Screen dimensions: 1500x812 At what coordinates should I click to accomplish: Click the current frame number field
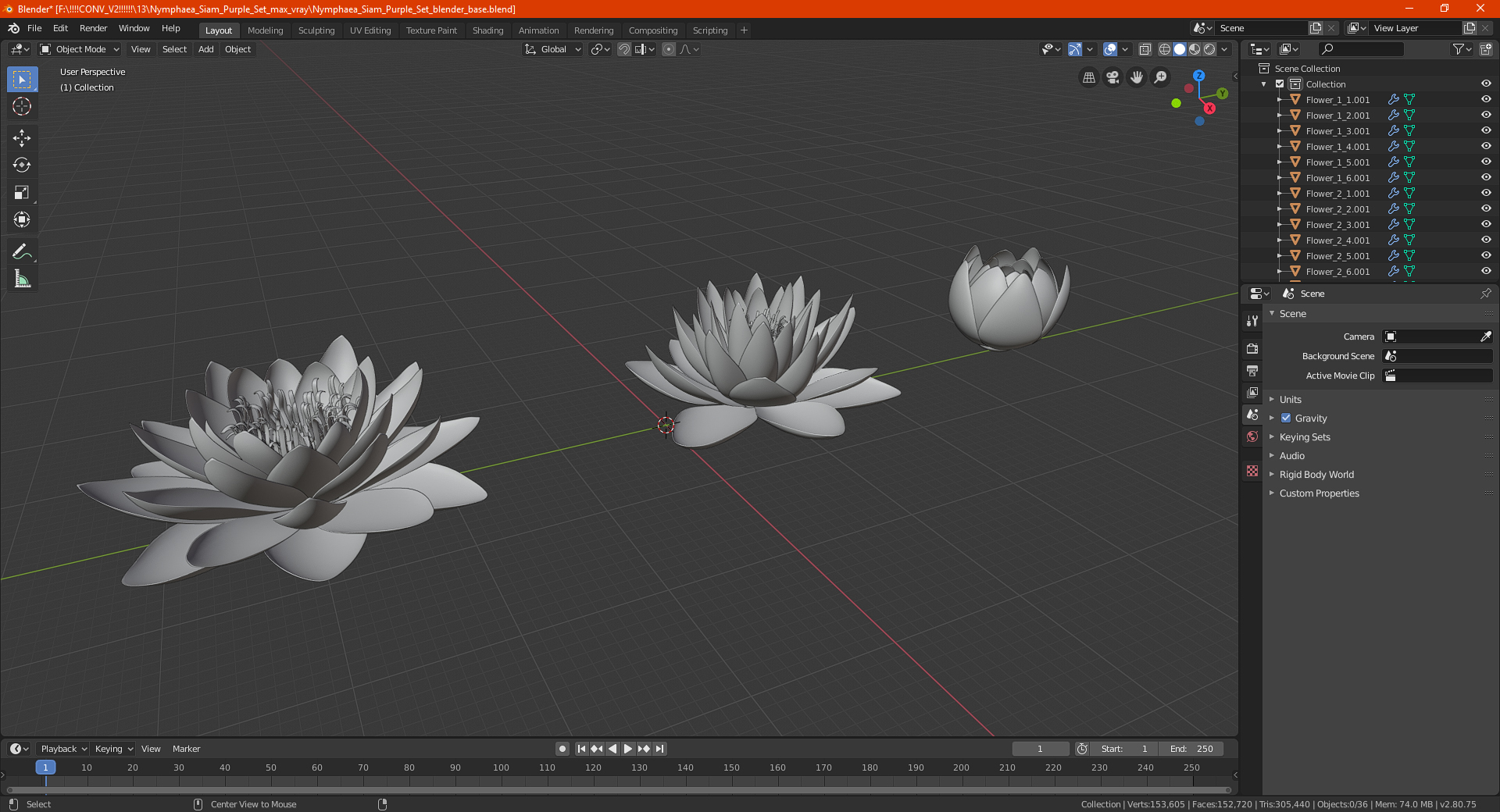pos(1041,749)
